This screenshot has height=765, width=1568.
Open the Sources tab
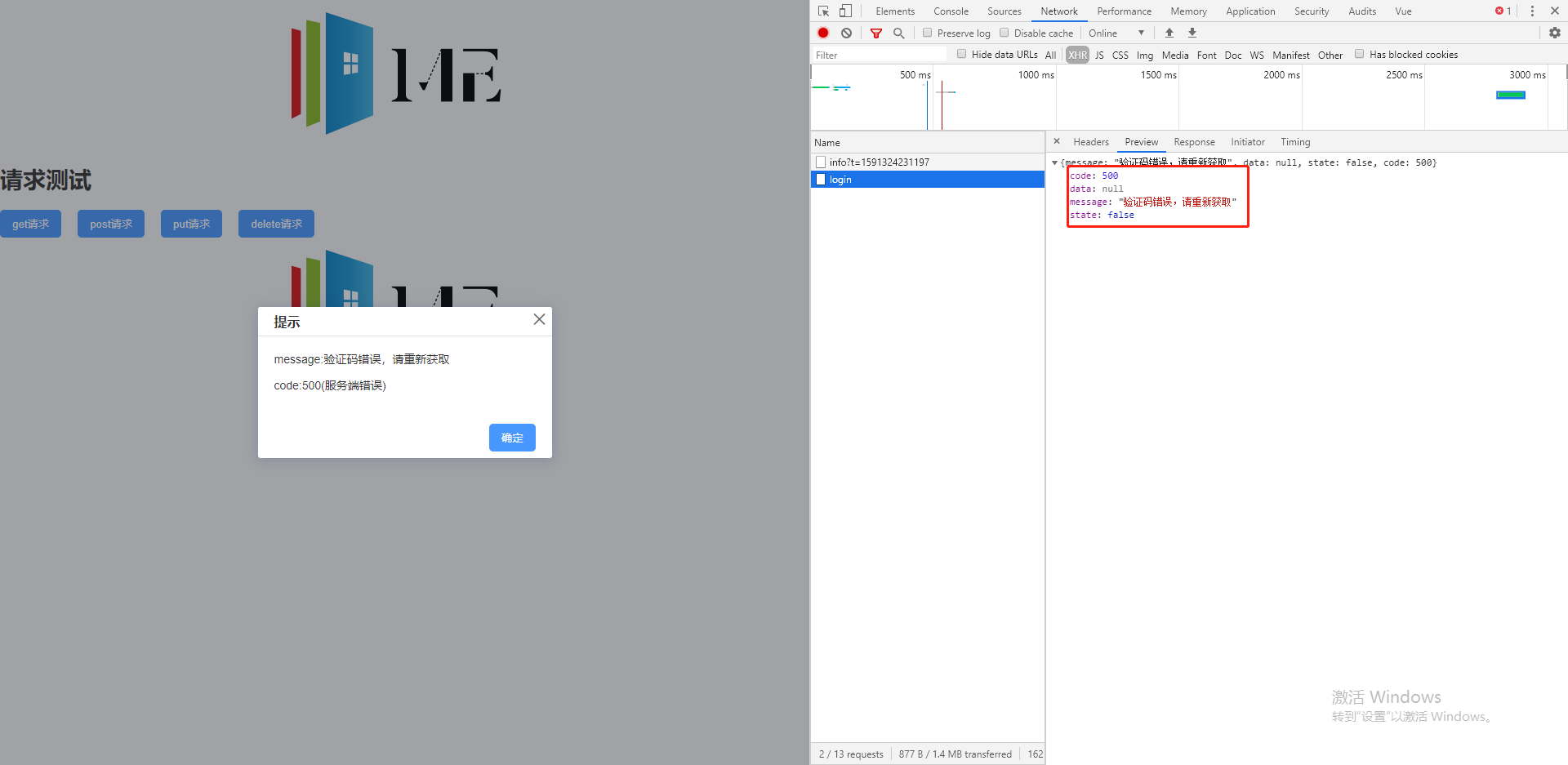[x=1004, y=11]
